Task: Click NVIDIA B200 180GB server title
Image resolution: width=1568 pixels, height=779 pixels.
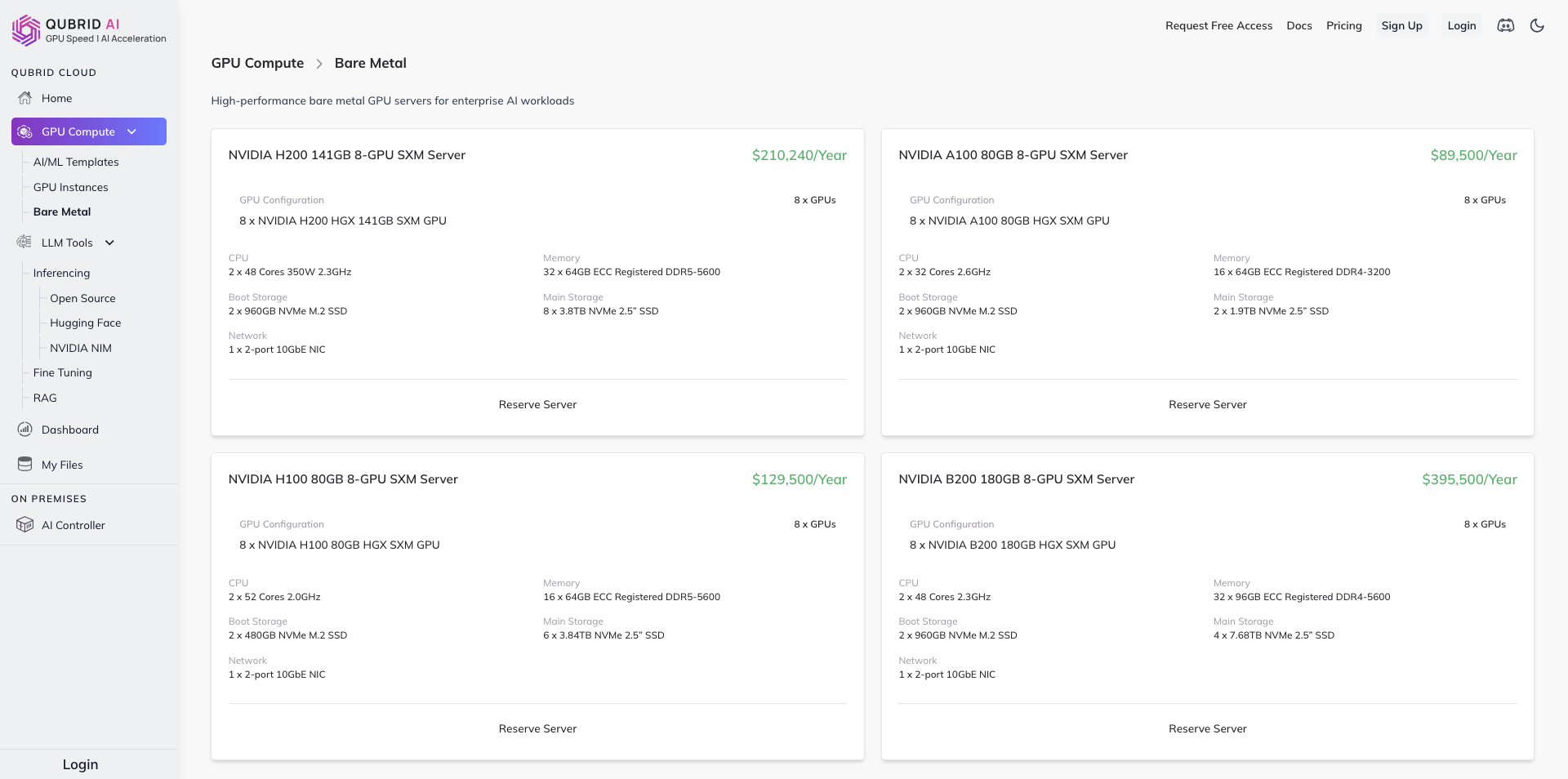Action: click(1017, 479)
